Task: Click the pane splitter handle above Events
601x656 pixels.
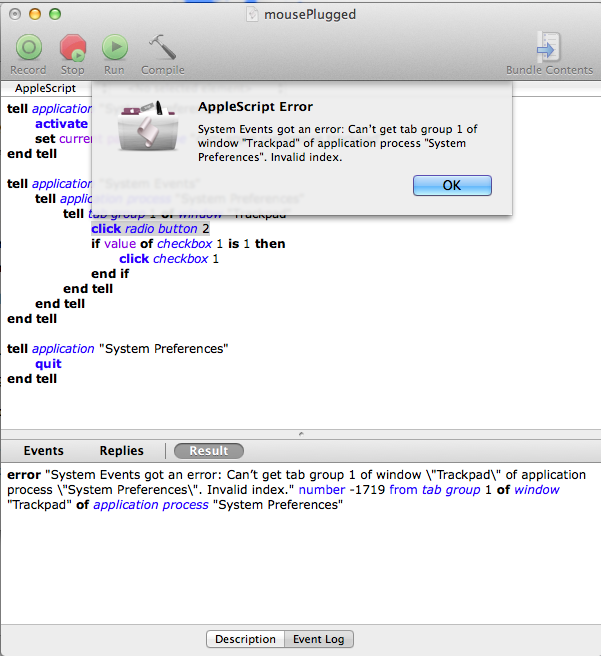Action: click(x=301, y=434)
